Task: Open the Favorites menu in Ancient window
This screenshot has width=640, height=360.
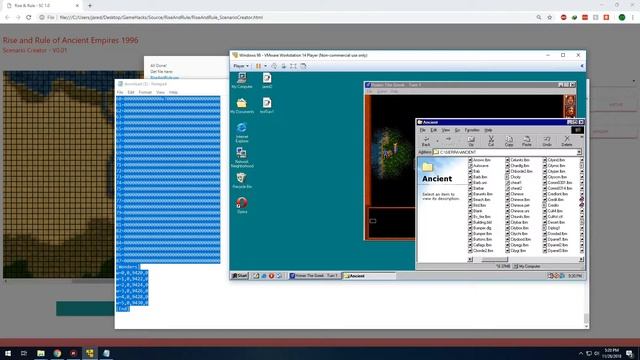Action: pyautogui.click(x=472, y=130)
